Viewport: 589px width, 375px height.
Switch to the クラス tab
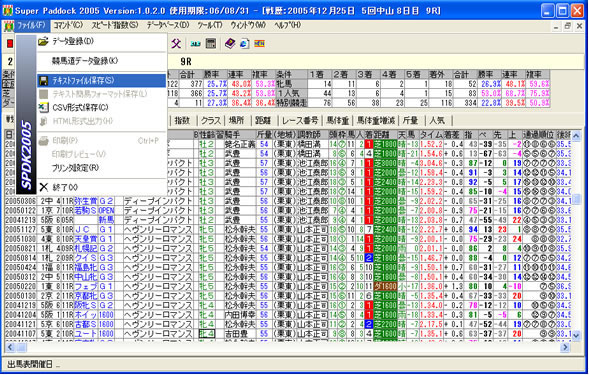[211, 120]
